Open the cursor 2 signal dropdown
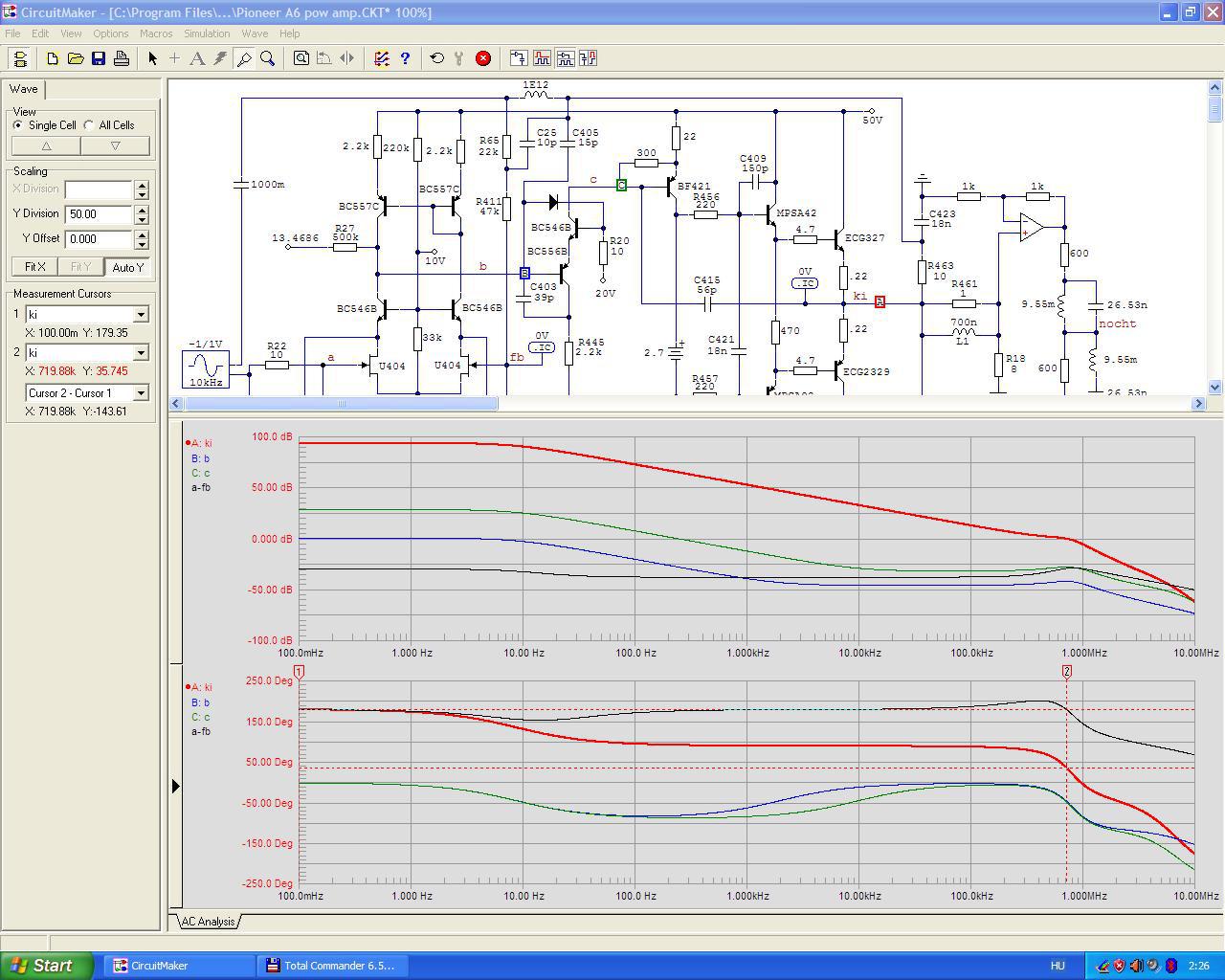Image resolution: width=1225 pixels, height=980 pixels. click(x=141, y=353)
